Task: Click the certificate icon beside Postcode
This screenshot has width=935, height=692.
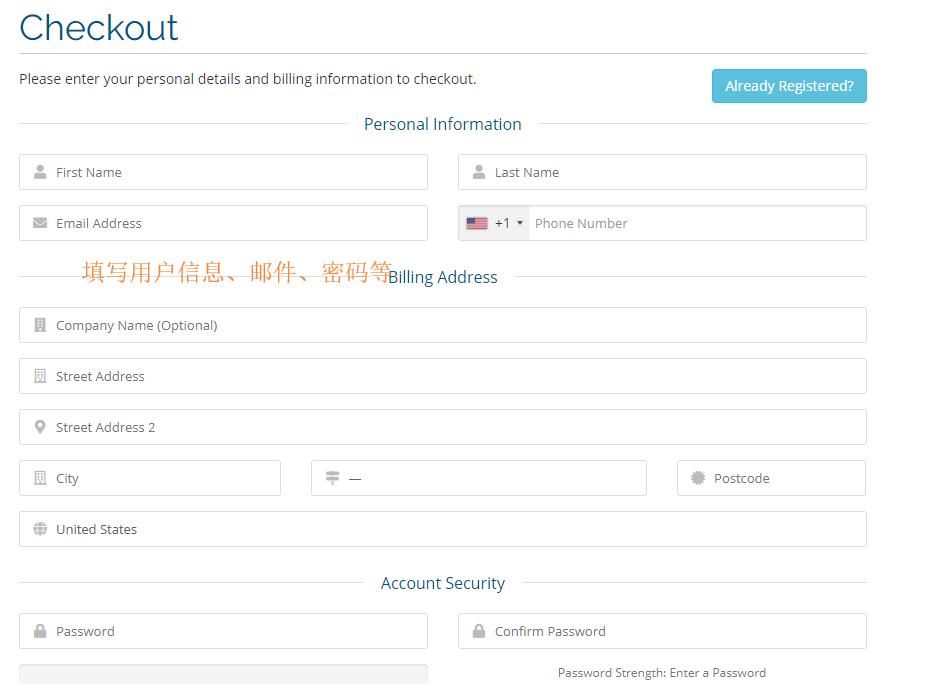Action: (698, 478)
